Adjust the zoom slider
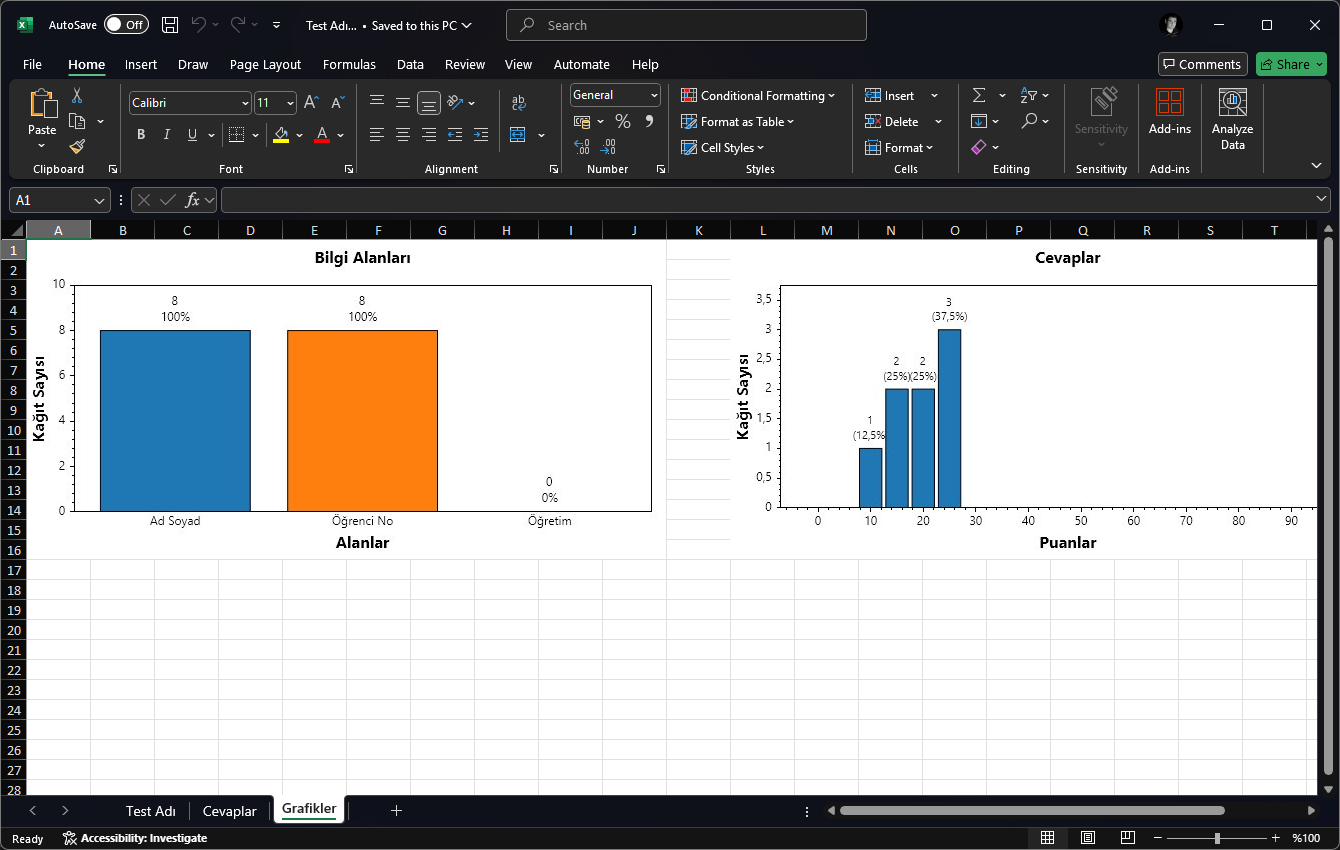 pos(1218,838)
